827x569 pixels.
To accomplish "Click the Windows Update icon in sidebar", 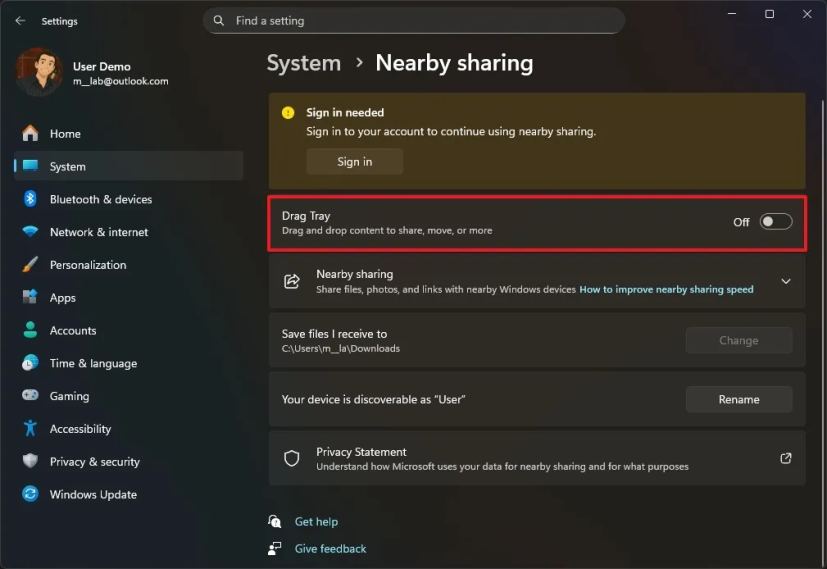I will point(30,495).
